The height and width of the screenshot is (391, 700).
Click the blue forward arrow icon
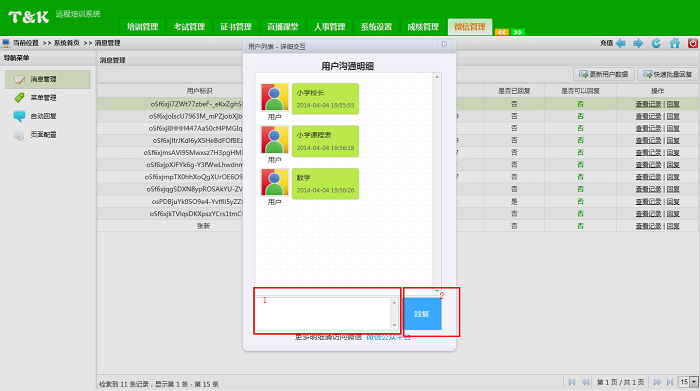pos(638,43)
